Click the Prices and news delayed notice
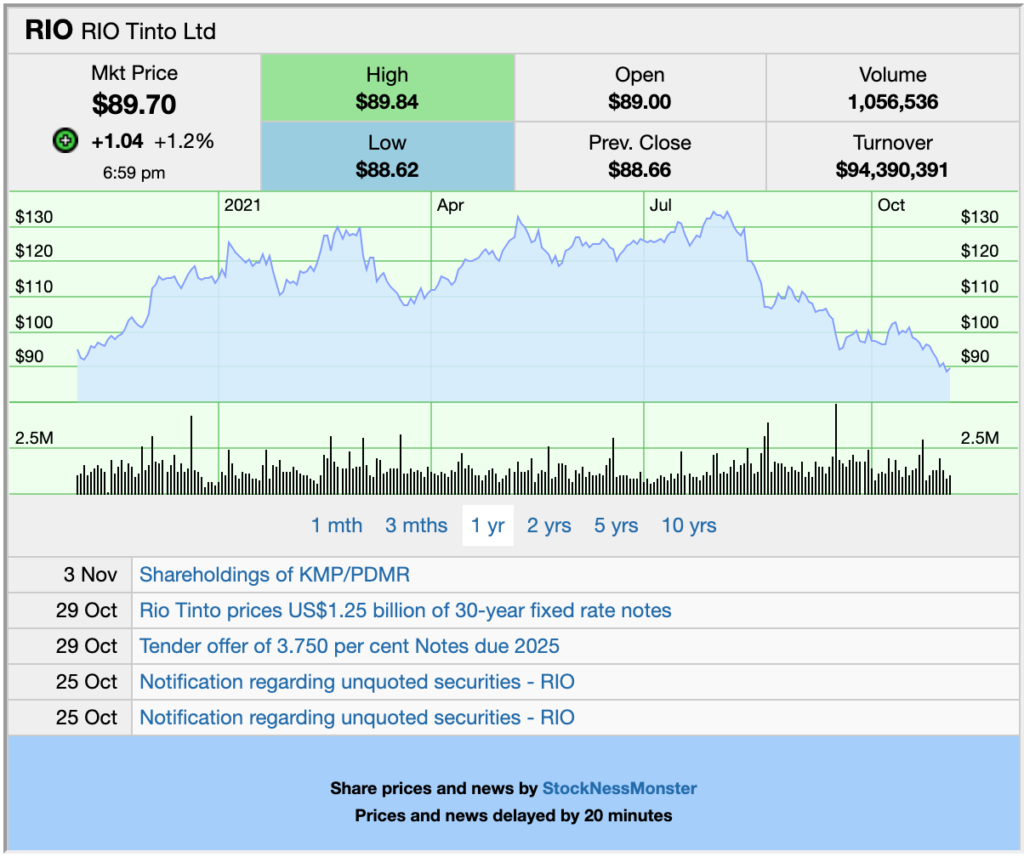1024x857 pixels. point(513,816)
